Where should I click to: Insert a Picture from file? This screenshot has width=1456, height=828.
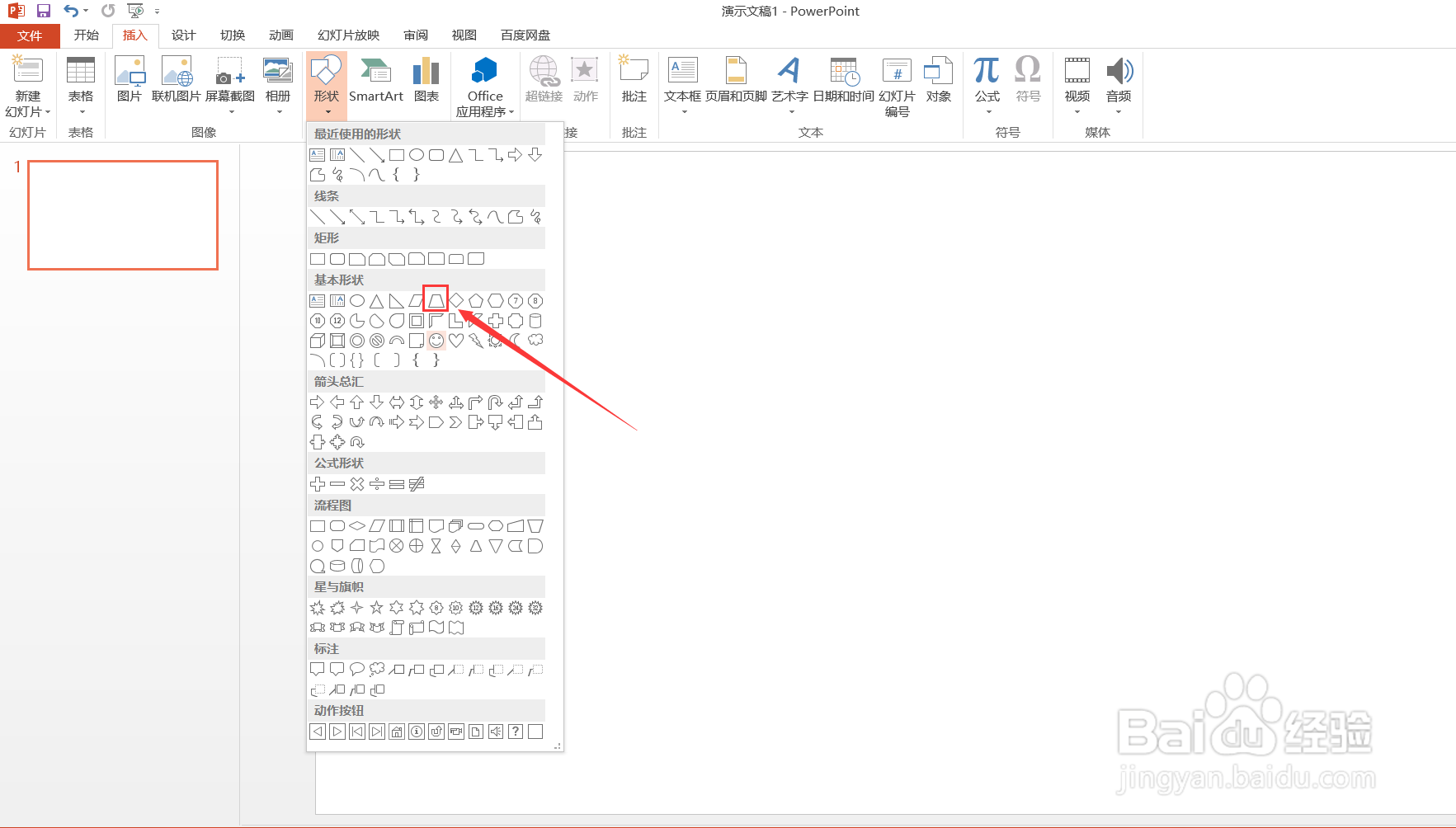click(130, 79)
